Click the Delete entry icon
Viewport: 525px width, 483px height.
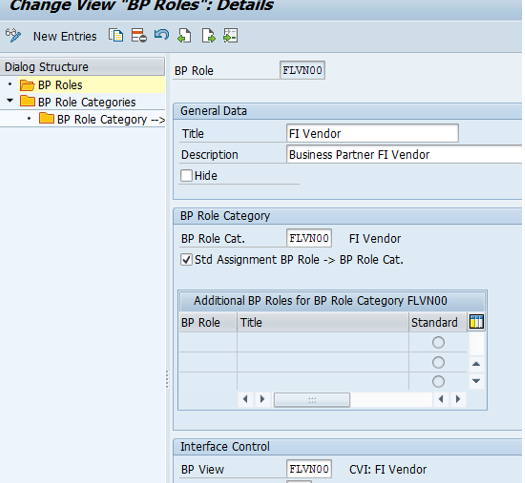click(139, 35)
